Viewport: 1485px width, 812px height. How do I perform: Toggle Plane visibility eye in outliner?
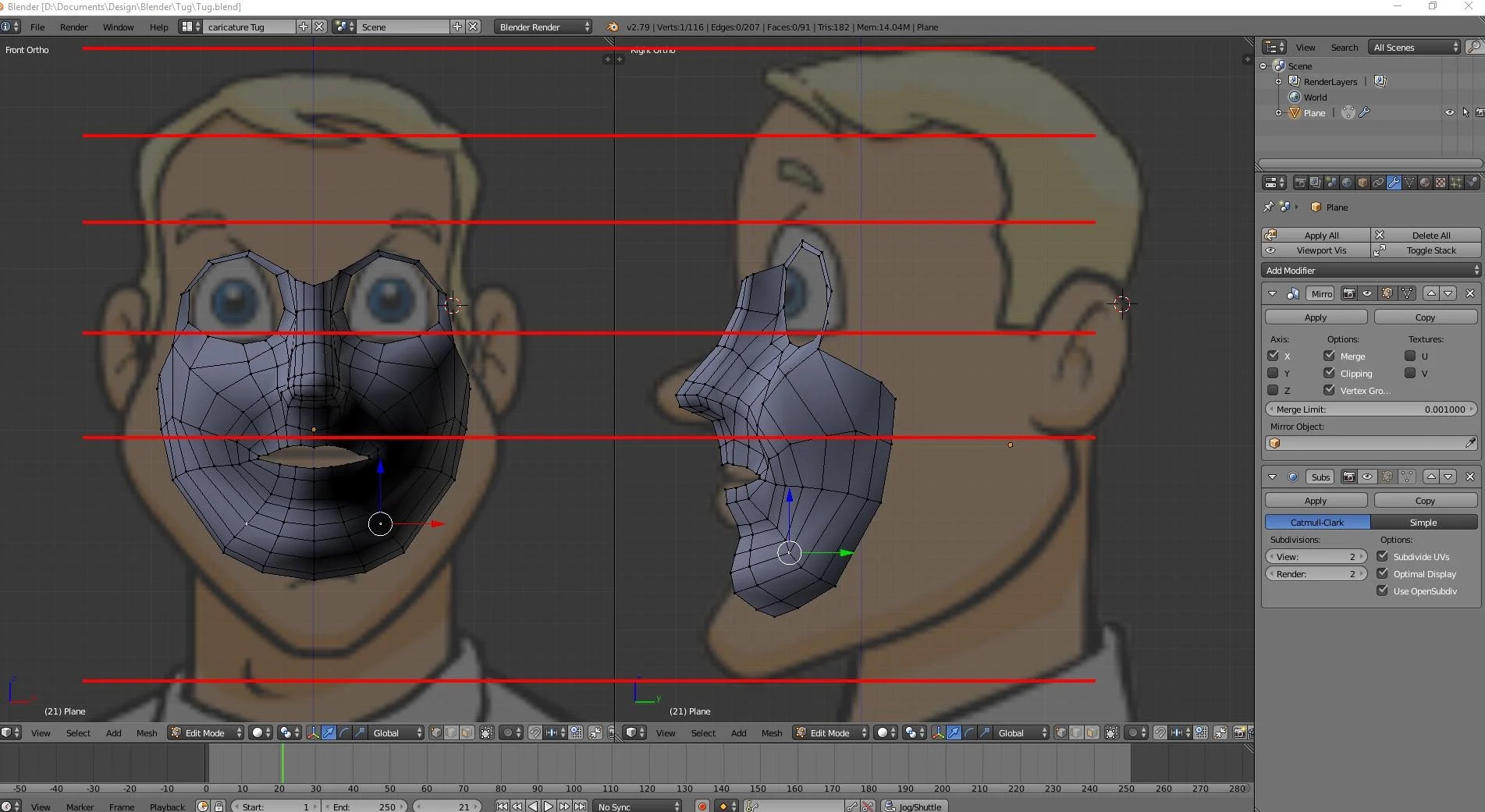[x=1449, y=112]
